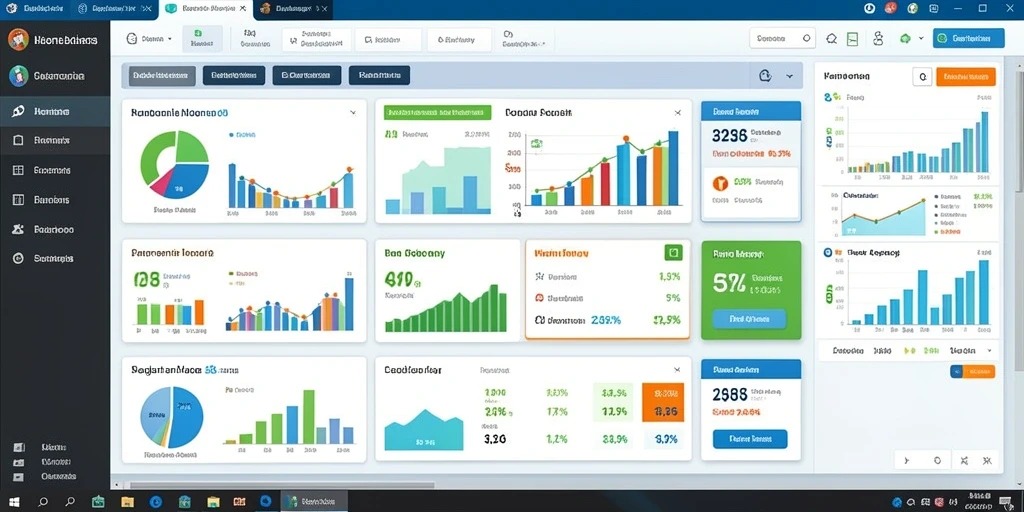Open the active app button on the taskbar
The width and height of the screenshot is (1024, 512).
pos(314,502)
